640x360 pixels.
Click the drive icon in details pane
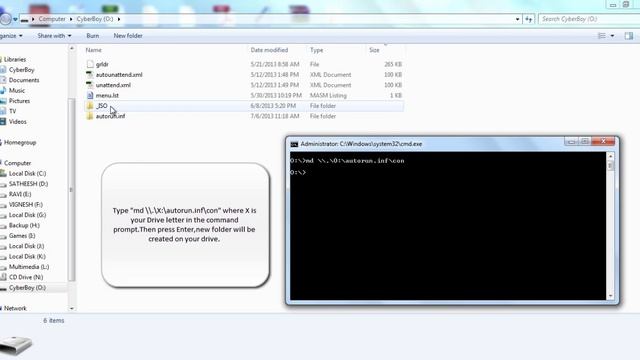coord(16,345)
